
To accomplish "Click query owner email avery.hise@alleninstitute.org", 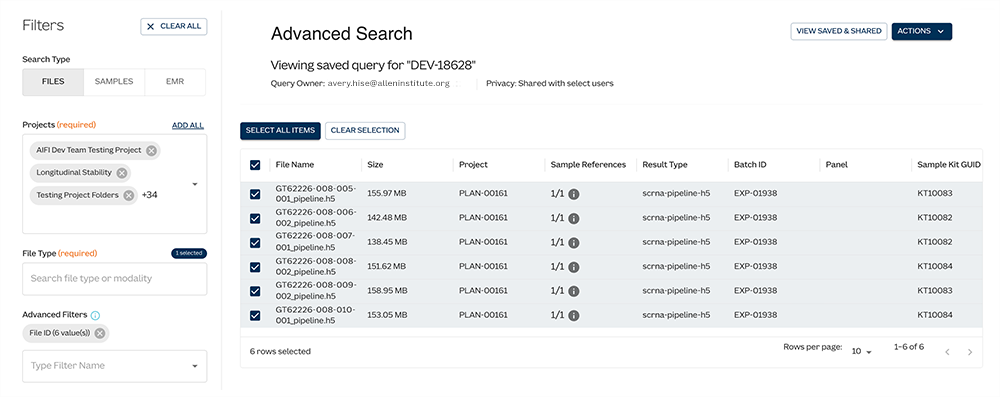I will pyautogui.click(x=388, y=84).
